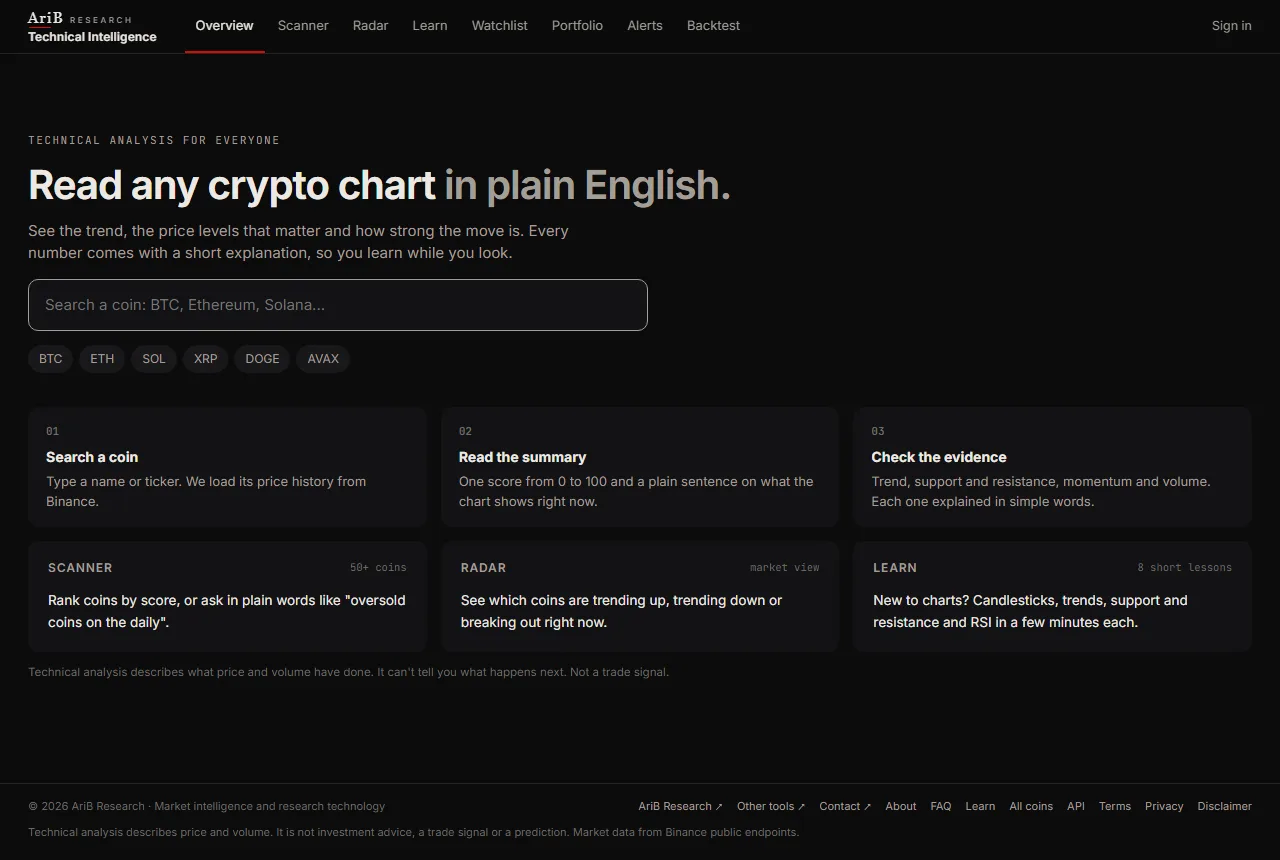Image resolution: width=1280 pixels, height=860 pixels.
Task: Click the "Read the summary" step heading
Action: 523,457
